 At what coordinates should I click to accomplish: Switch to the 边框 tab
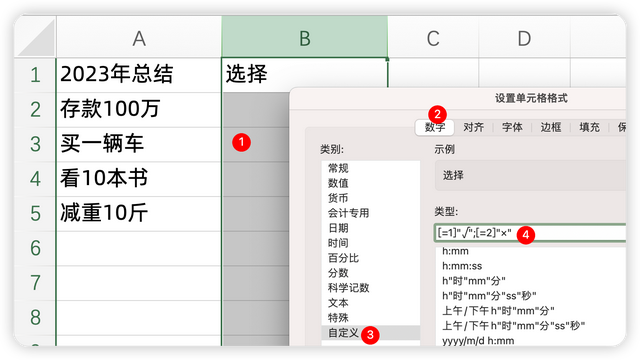tap(551, 127)
